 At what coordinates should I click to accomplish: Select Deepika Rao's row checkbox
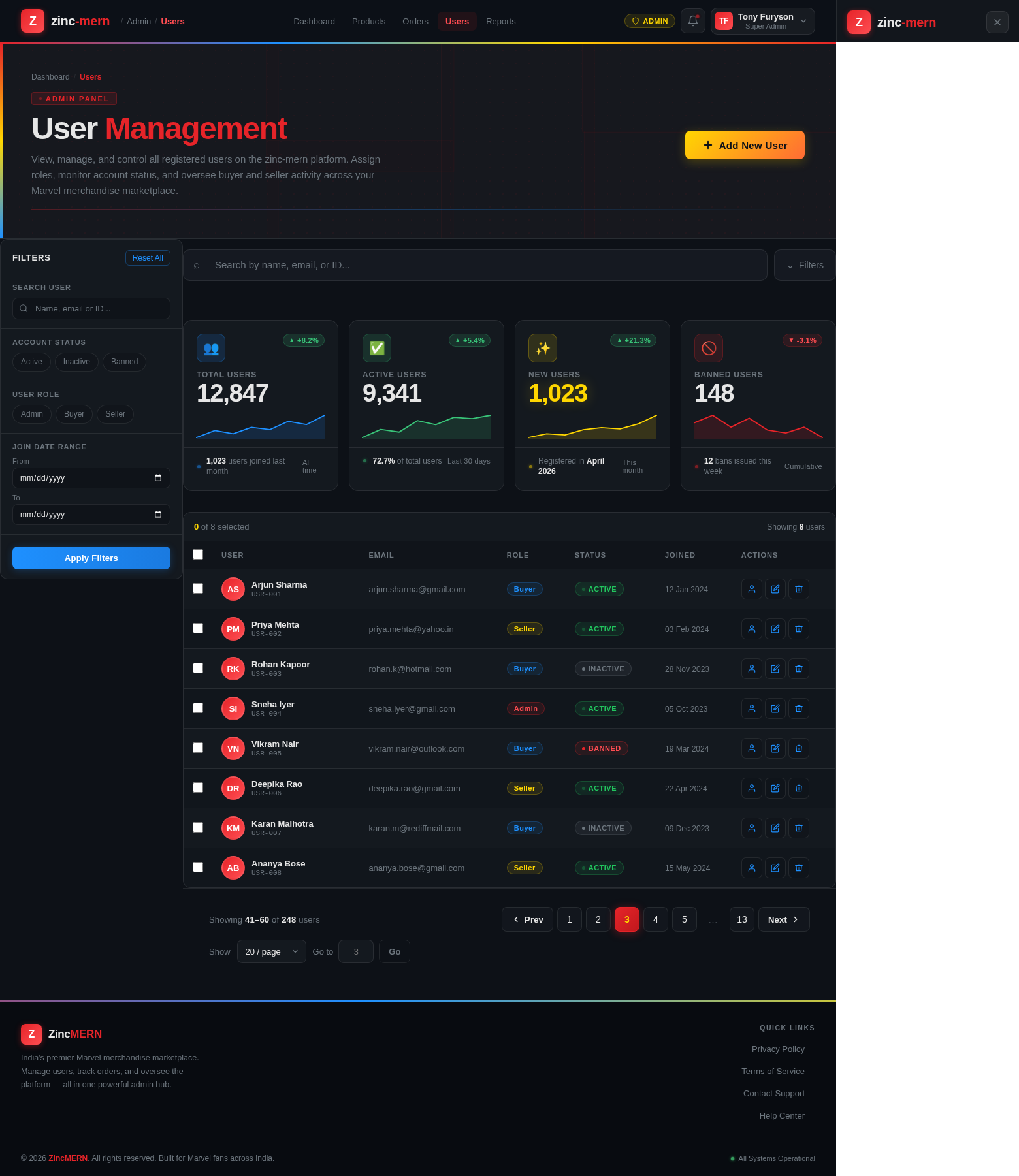pyautogui.click(x=198, y=787)
